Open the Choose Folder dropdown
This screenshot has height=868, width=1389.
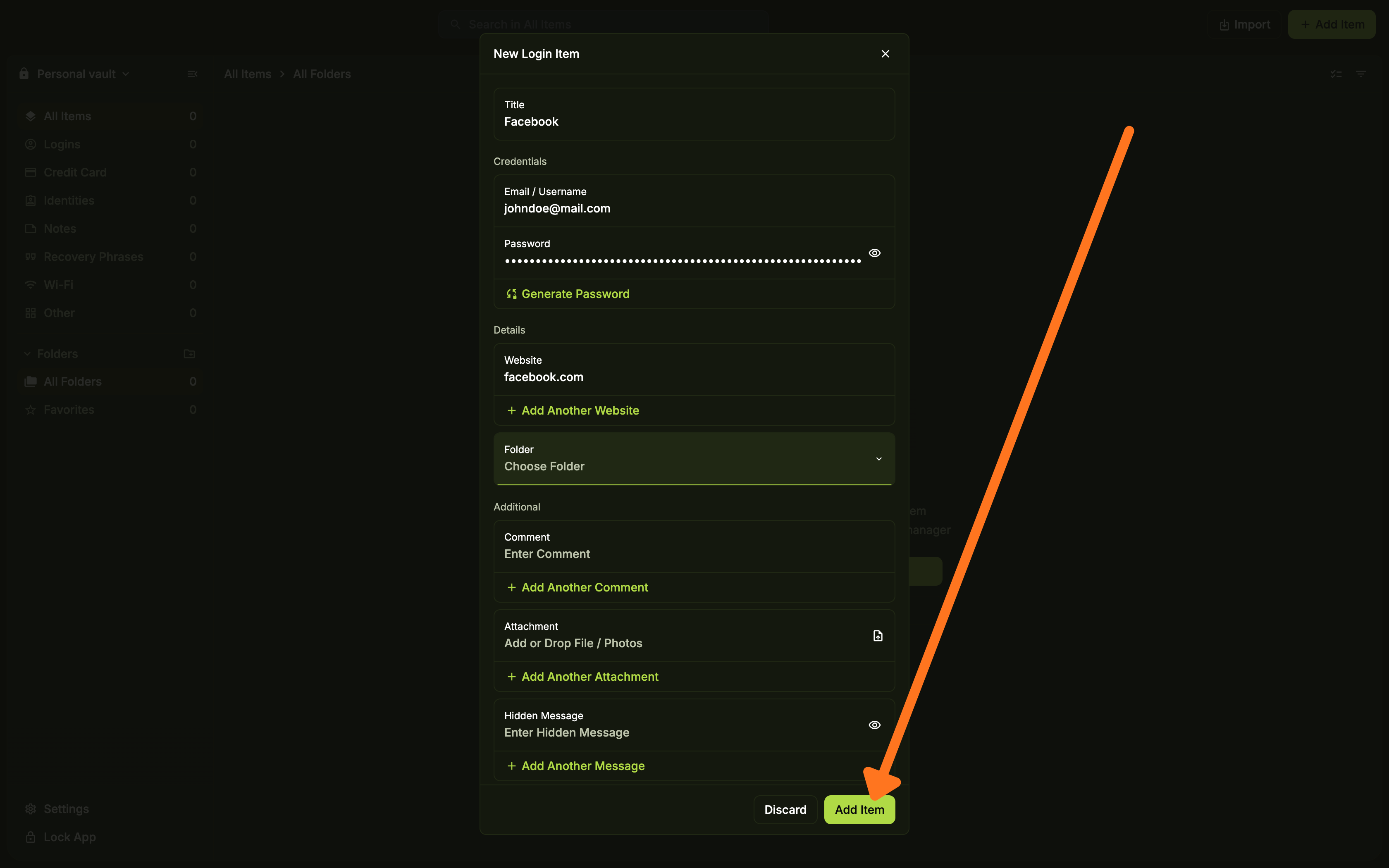click(x=693, y=459)
